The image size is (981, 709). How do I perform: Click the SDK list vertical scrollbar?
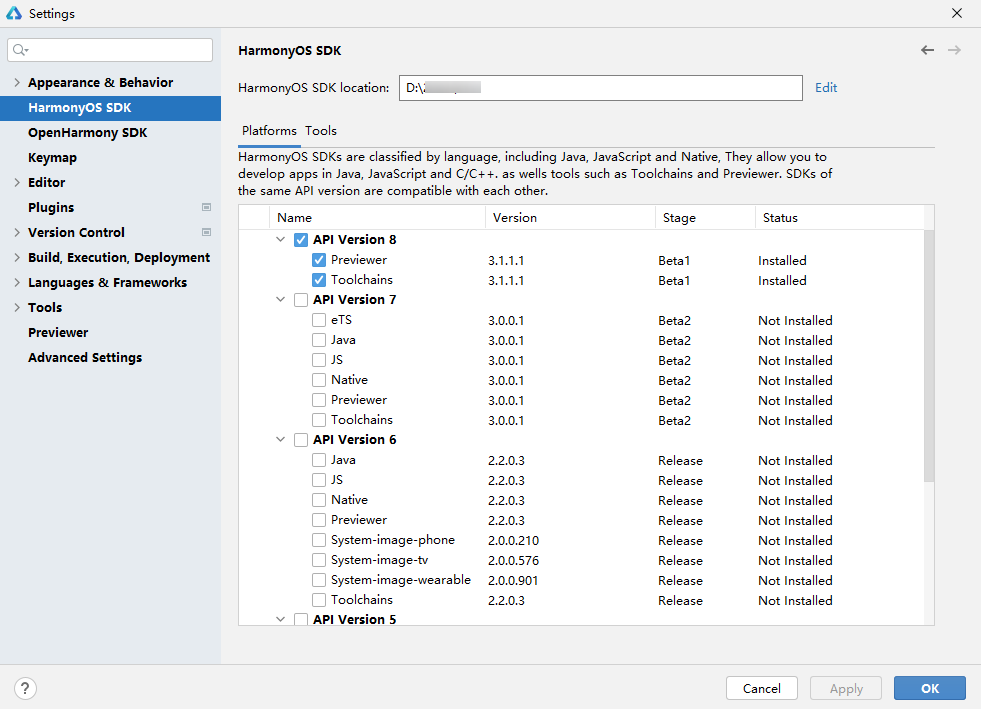929,355
